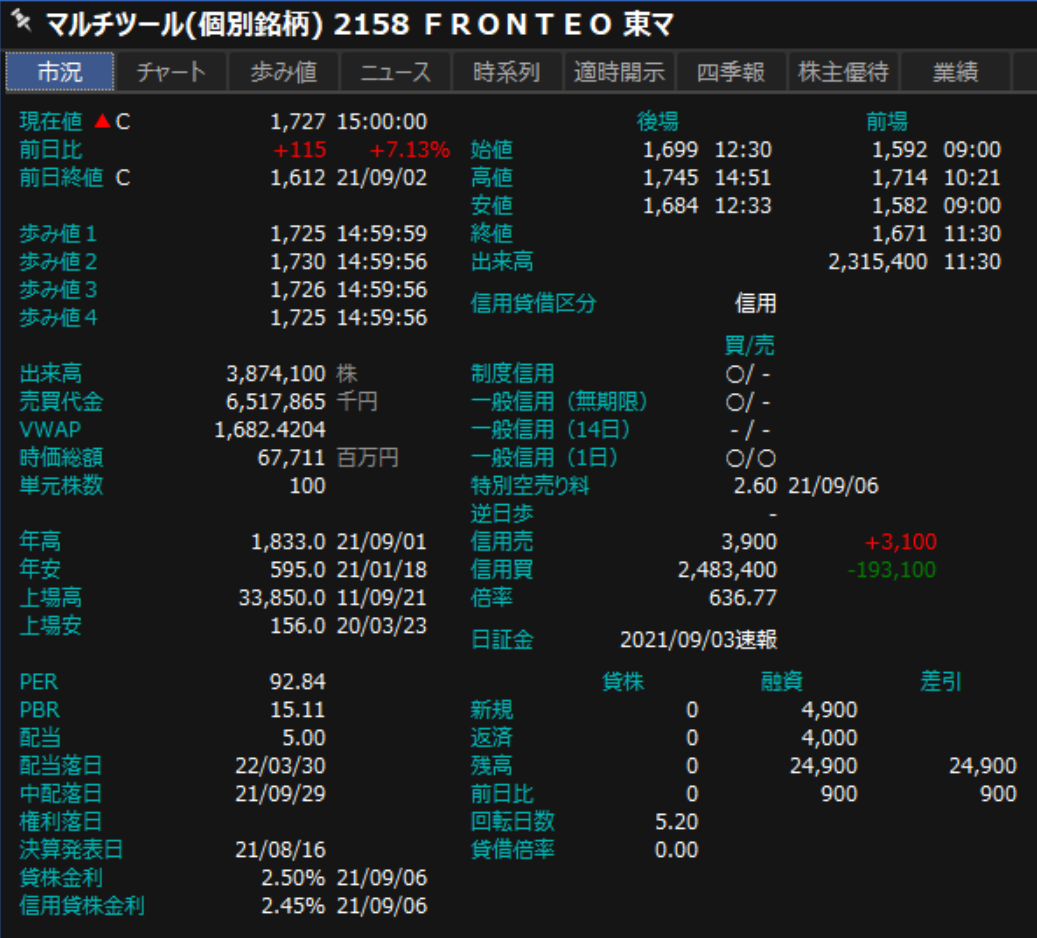Click the 制度信用 label
The height and width of the screenshot is (938, 1037).
pyautogui.click(x=512, y=374)
